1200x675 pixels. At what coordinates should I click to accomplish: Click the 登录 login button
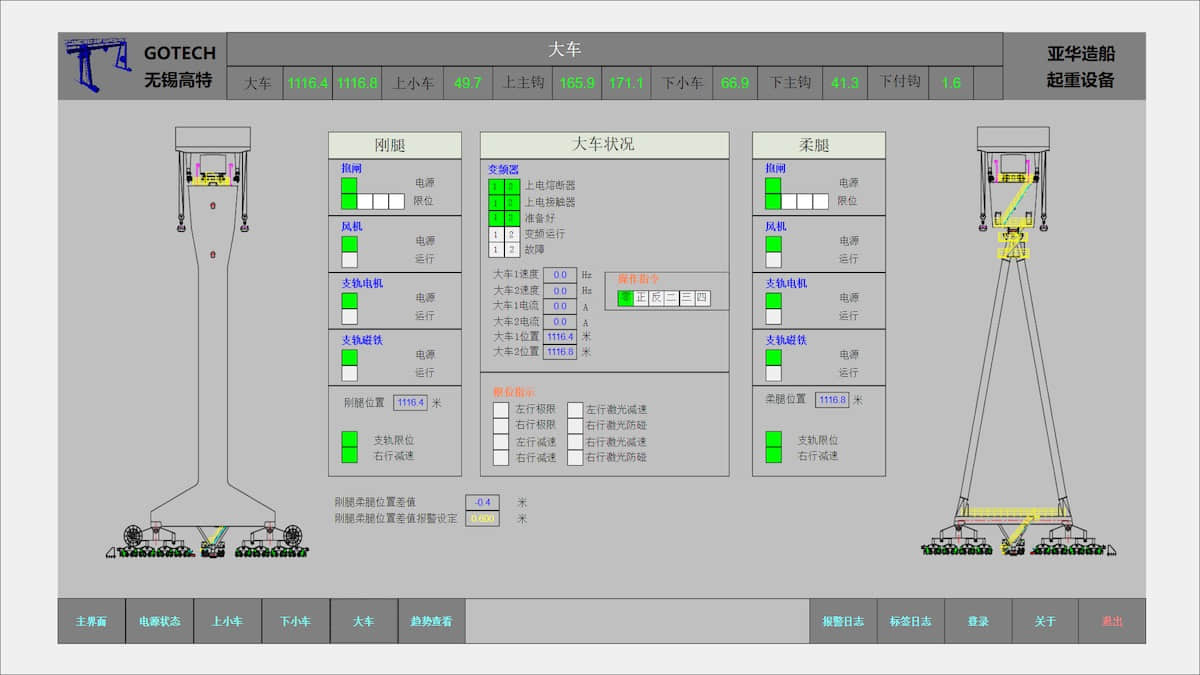pos(977,621)
